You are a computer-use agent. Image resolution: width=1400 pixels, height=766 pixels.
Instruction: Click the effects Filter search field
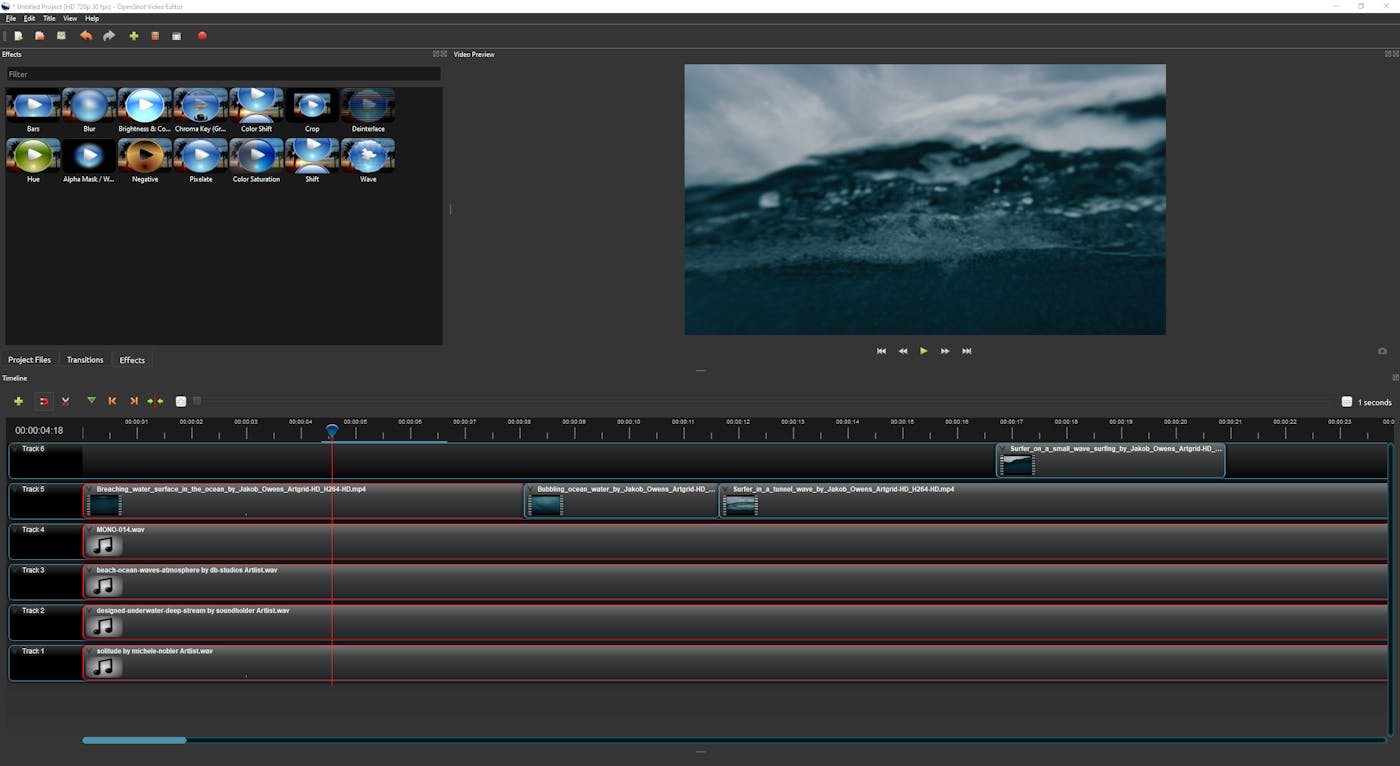[x=222, y=74]
